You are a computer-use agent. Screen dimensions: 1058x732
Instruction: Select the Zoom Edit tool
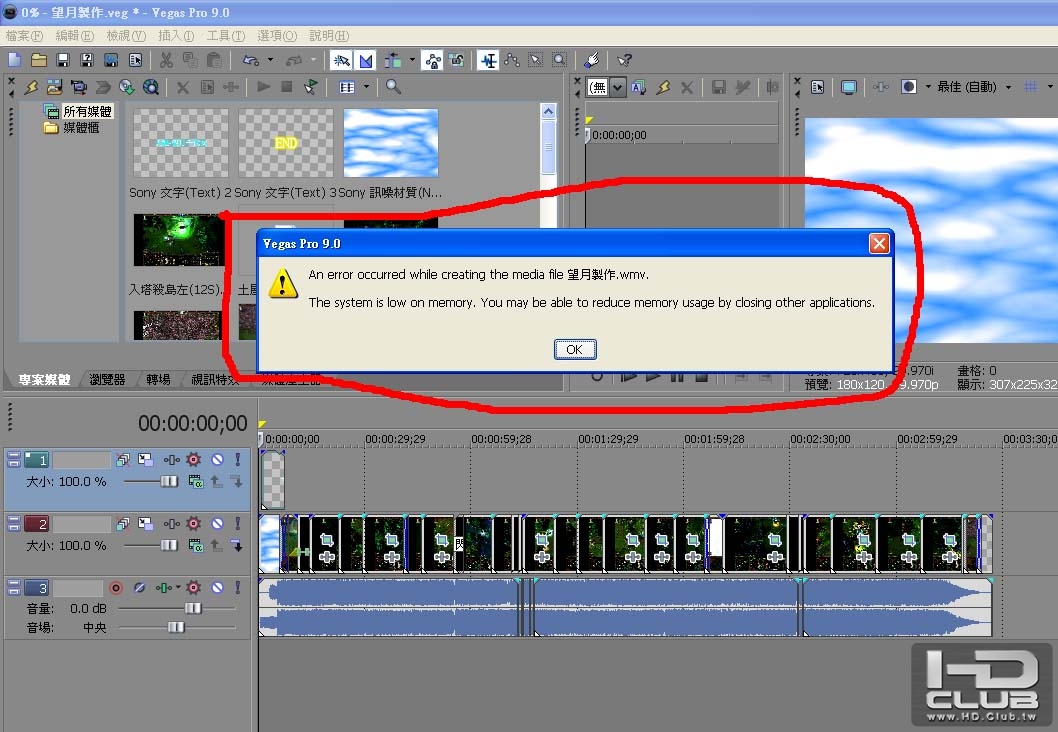559,61
